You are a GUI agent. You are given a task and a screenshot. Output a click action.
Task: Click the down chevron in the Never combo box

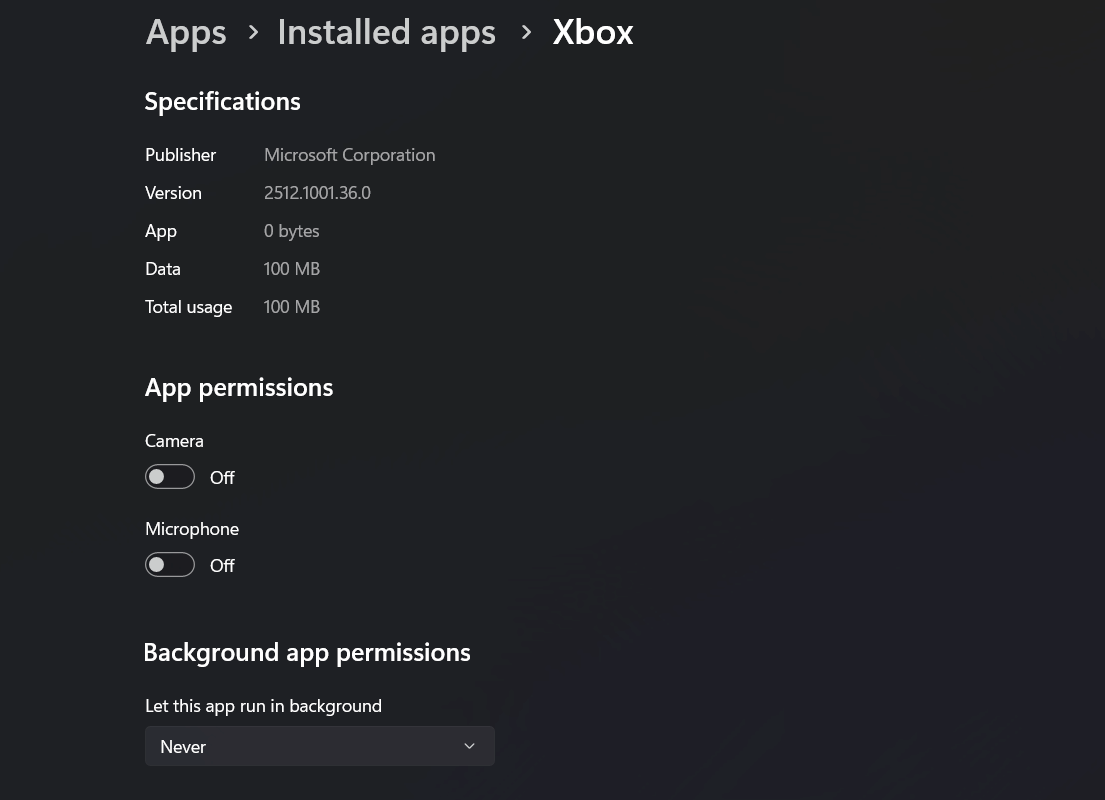tap(469, 746)
